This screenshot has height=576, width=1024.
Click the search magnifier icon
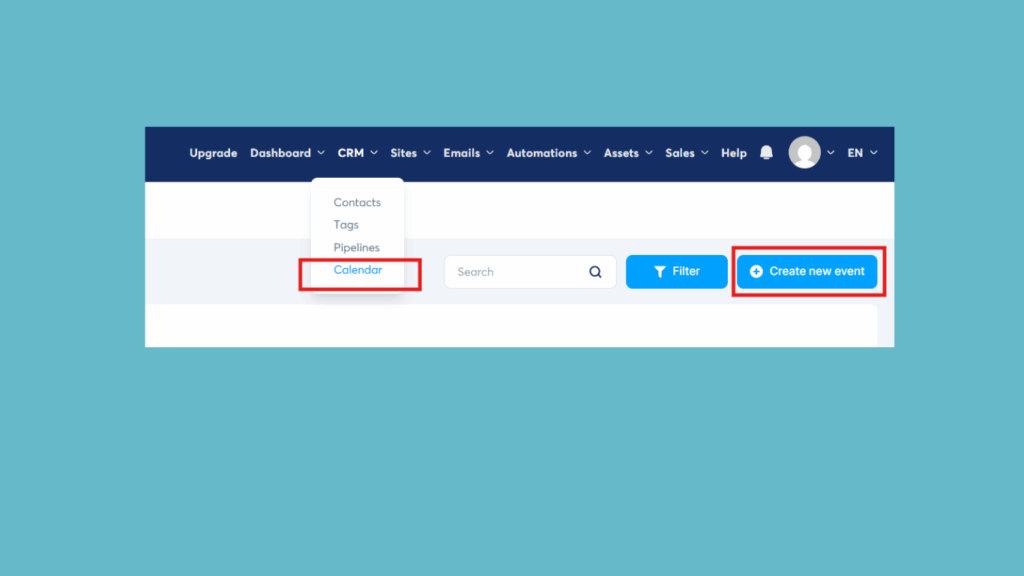(x=595, y=271)
